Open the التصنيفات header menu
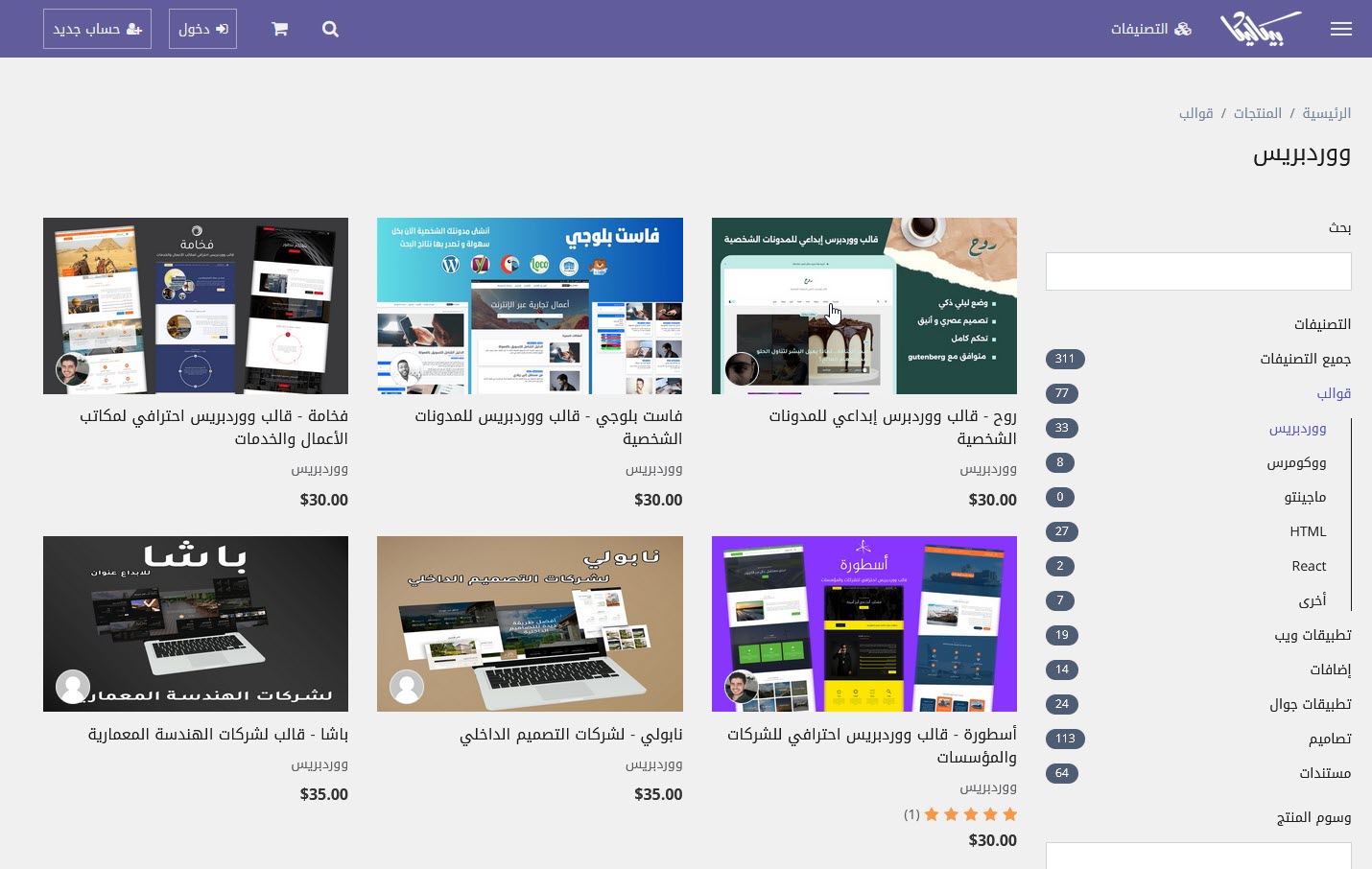1372x869 pixels. click(1150, 29)
